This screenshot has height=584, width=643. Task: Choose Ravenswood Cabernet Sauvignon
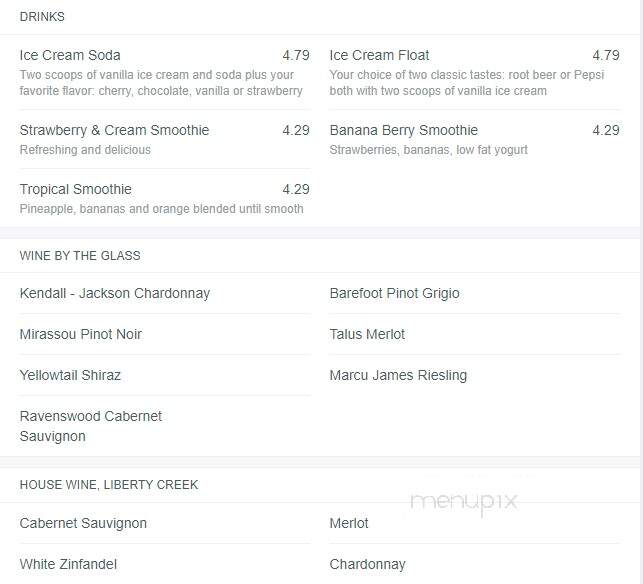tap(91, 426)
